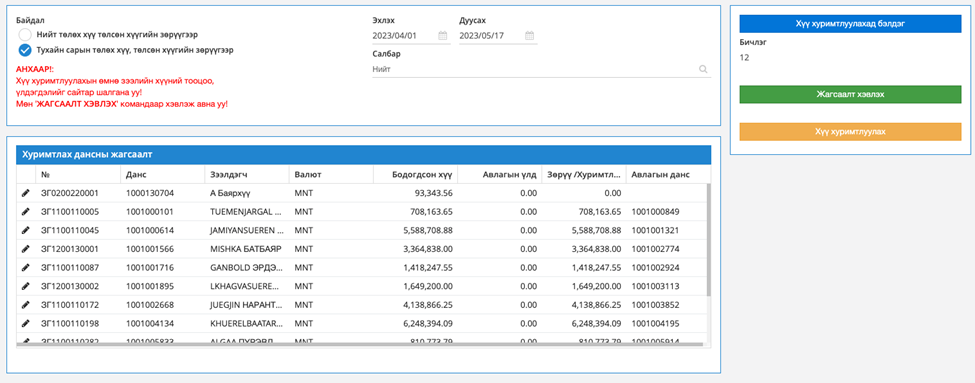Click edit pencil on ЗГ1100110087 row
Screen dimensions: 975x383
[x=25, y=267]
